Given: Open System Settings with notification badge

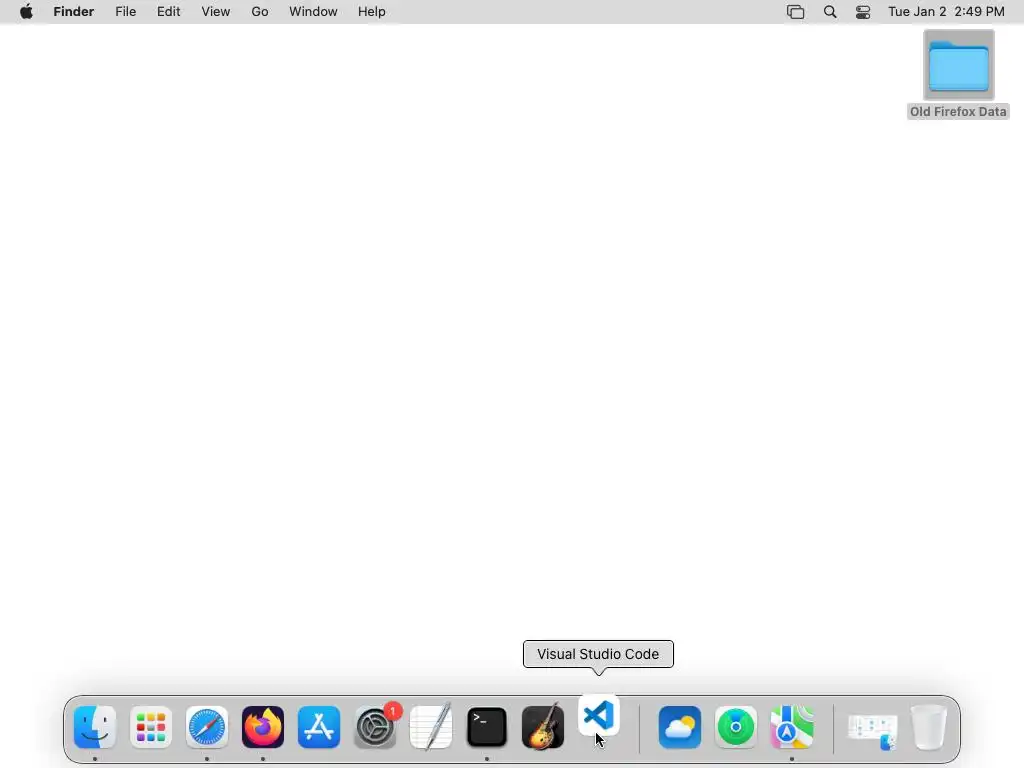Looking at the screenshot, I should pyautogui.click(x=375, y=727).
